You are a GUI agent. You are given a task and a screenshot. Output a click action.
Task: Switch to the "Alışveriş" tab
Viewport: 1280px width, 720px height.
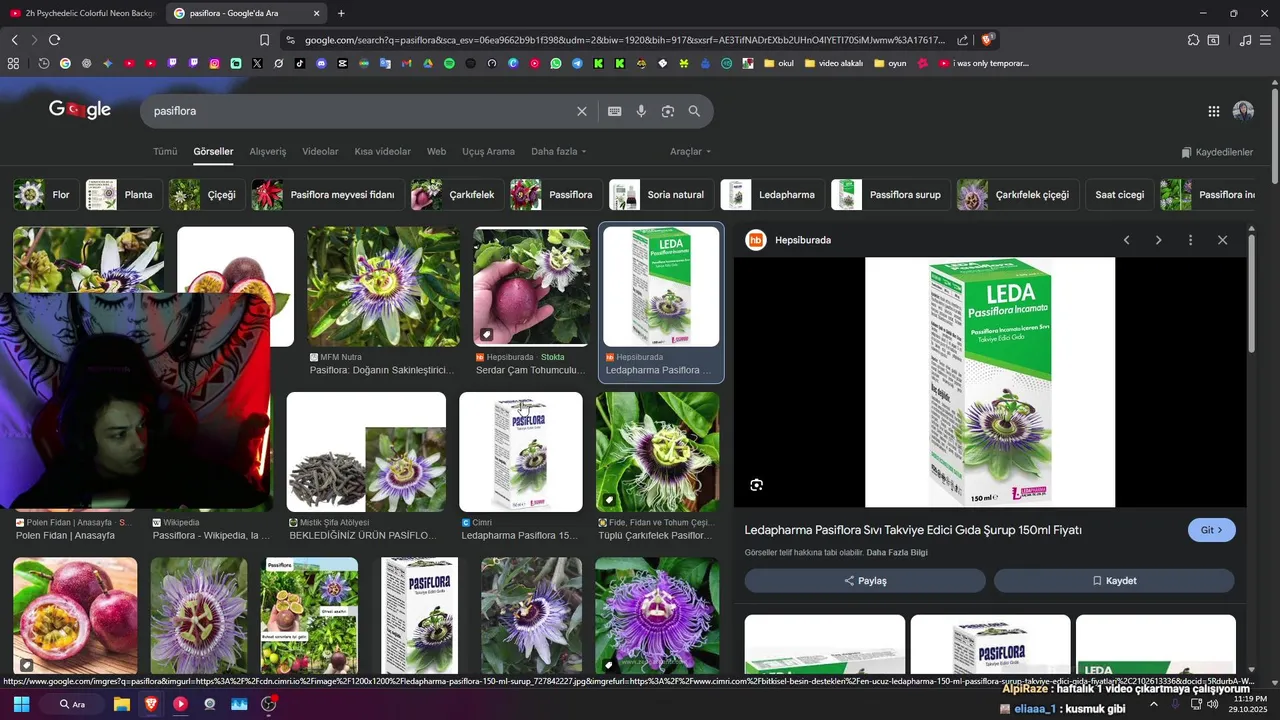pyautogui.click(x=267, y=152)
